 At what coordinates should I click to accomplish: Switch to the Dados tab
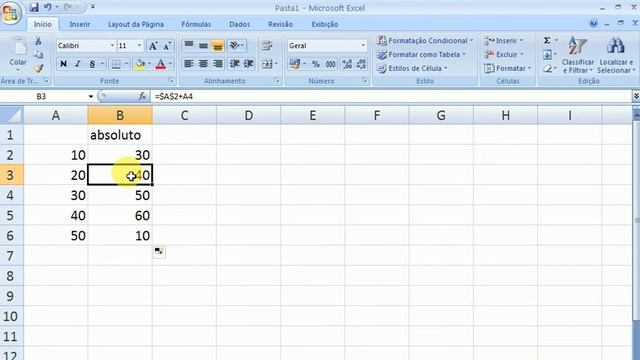(x=240, y=24)
